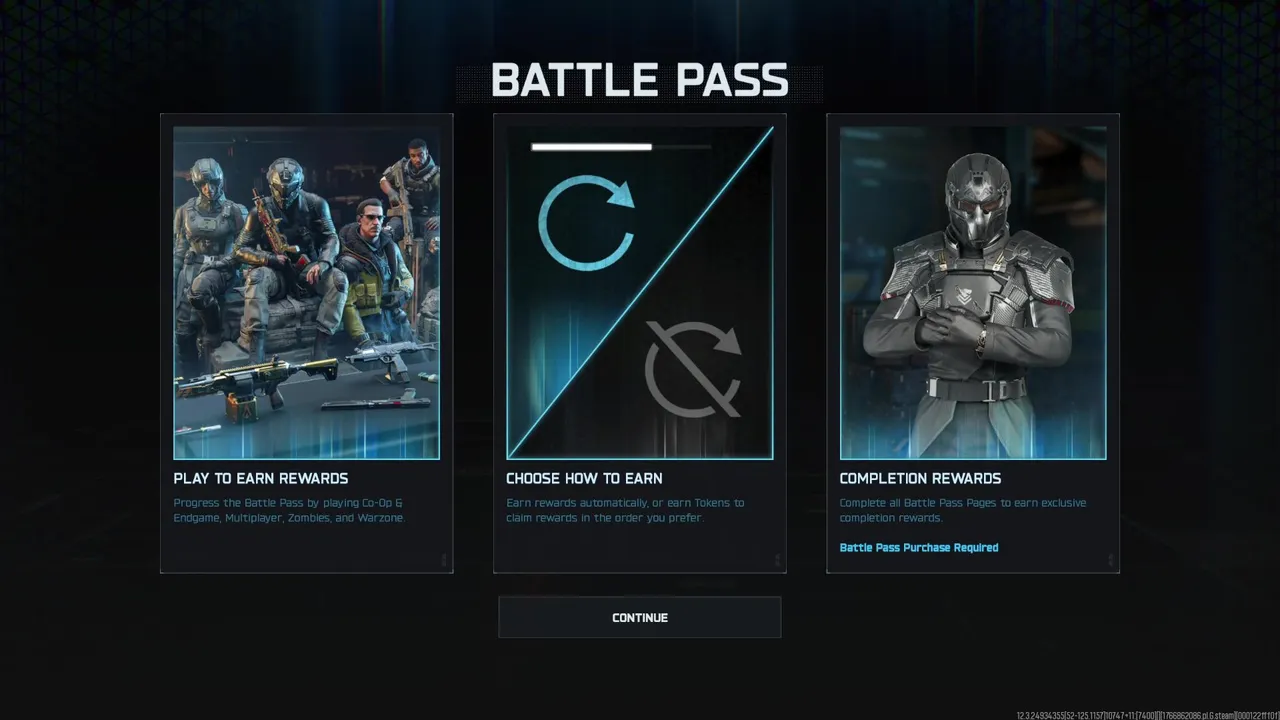Open the Choose How to Earn heading
The width and height of the screenshot is (1280, 720).
584,478
